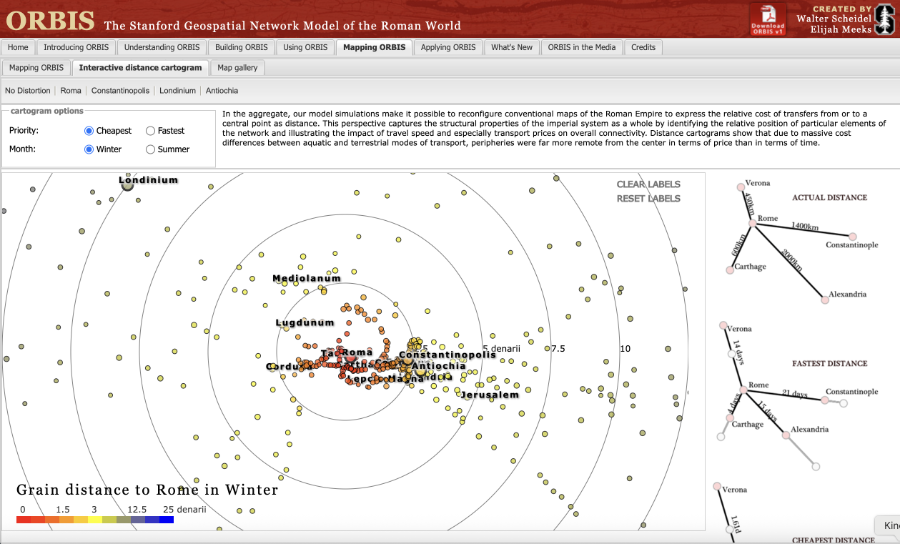Click the Londinium node on the cartogram
This screenshot has height=544, width=900.
[x=128, y=186]
